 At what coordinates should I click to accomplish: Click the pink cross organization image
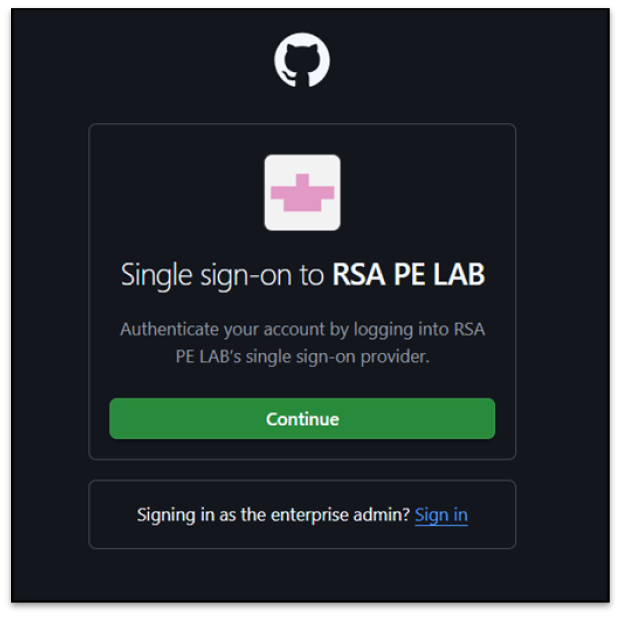pyautogui.click(x=302, y=193)
